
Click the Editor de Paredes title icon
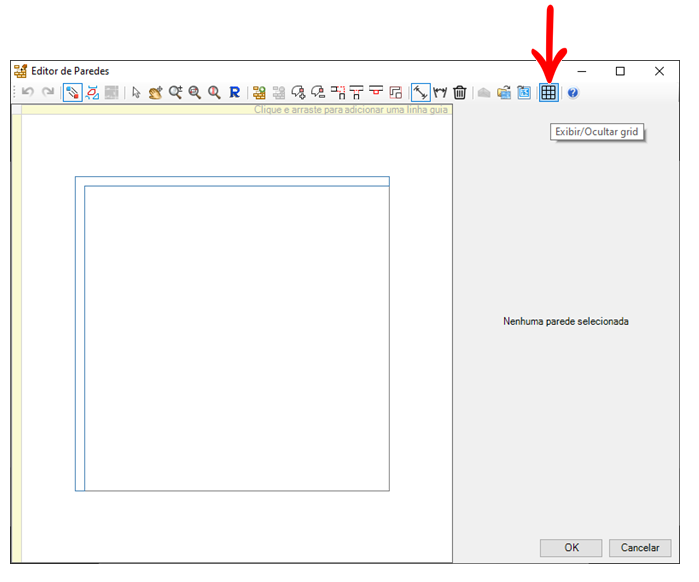(20, 71)
